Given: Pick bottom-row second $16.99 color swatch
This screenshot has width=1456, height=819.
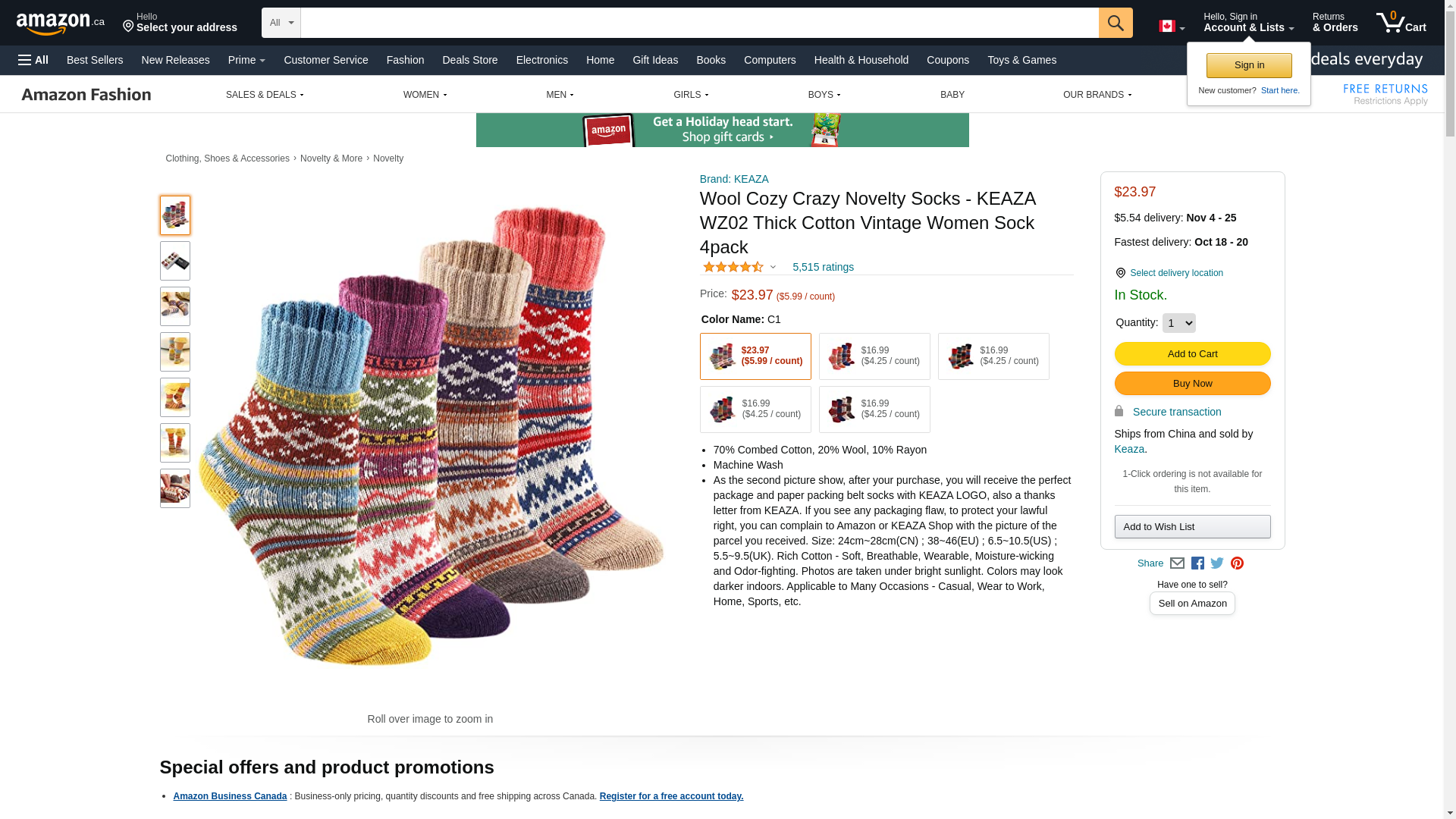Looking at the screenshot, I should pyautogui.click(x=874, y=409).
